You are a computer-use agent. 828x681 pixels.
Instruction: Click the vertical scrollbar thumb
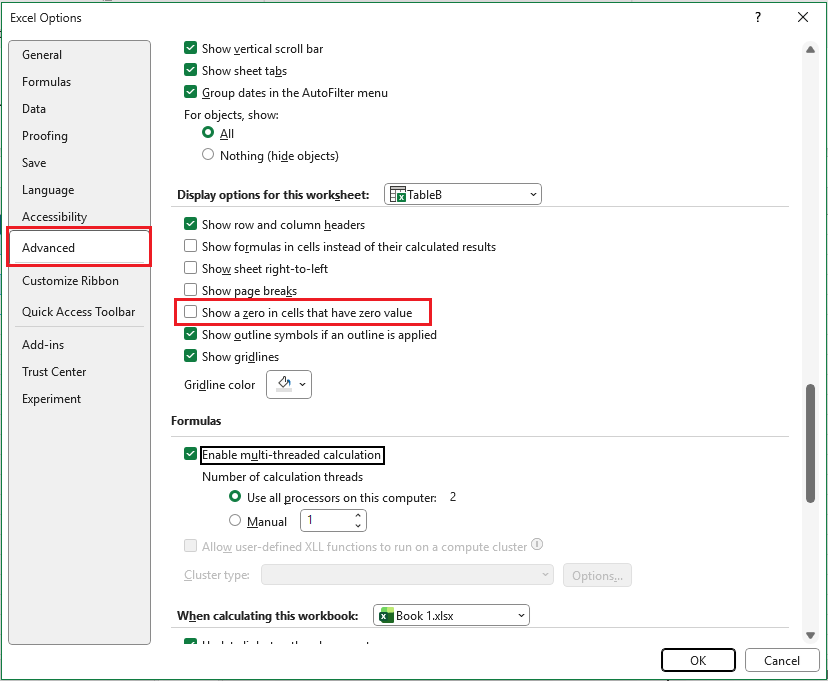tap(811, 444)
